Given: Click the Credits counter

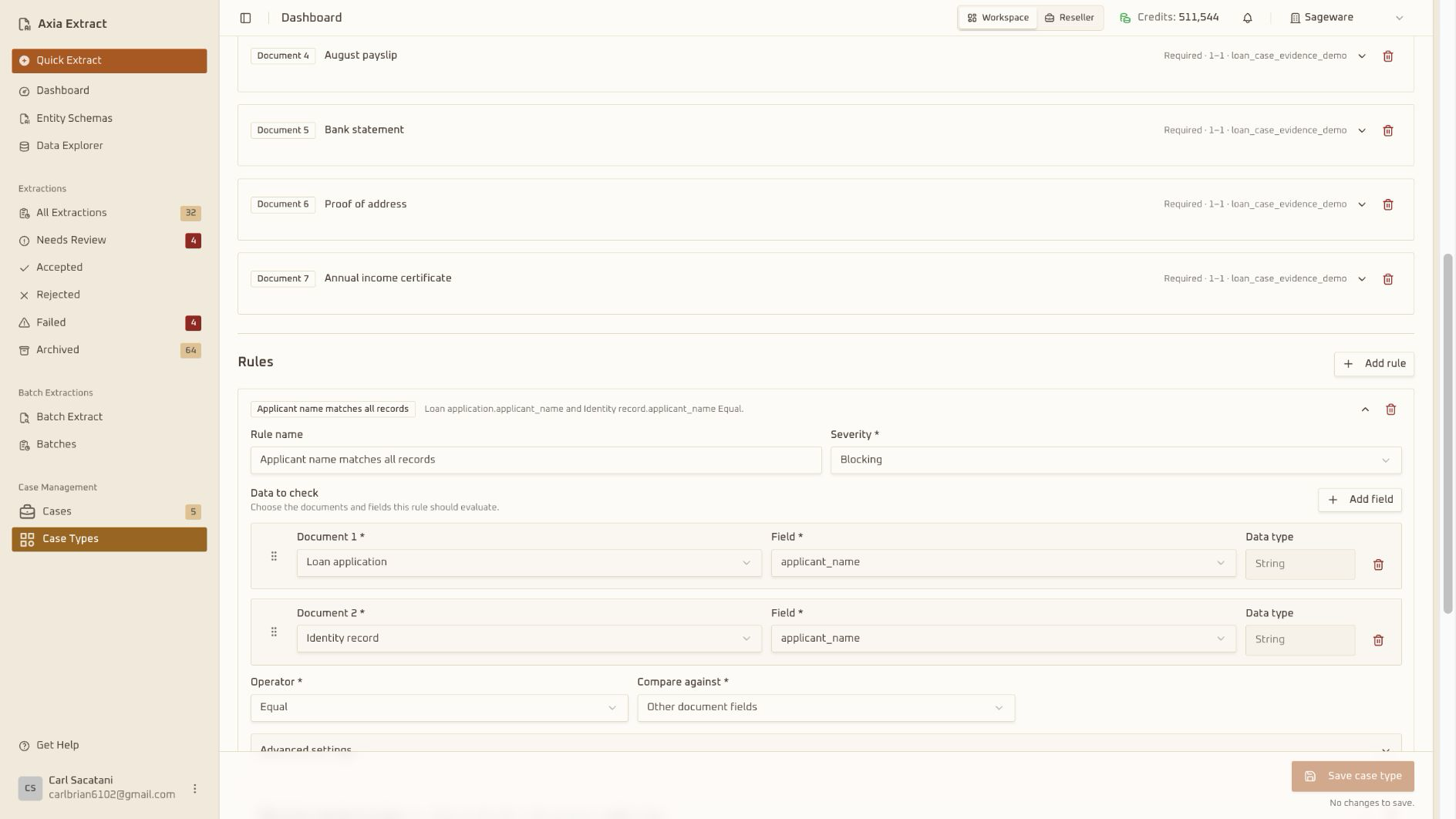Looking at the screenshot, I should point(1169,18).
